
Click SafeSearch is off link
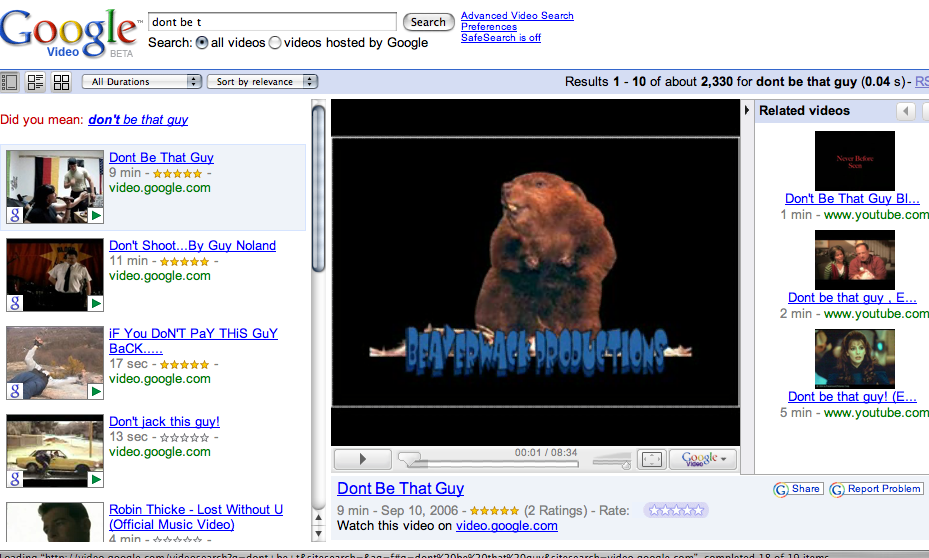coord(501,38)
